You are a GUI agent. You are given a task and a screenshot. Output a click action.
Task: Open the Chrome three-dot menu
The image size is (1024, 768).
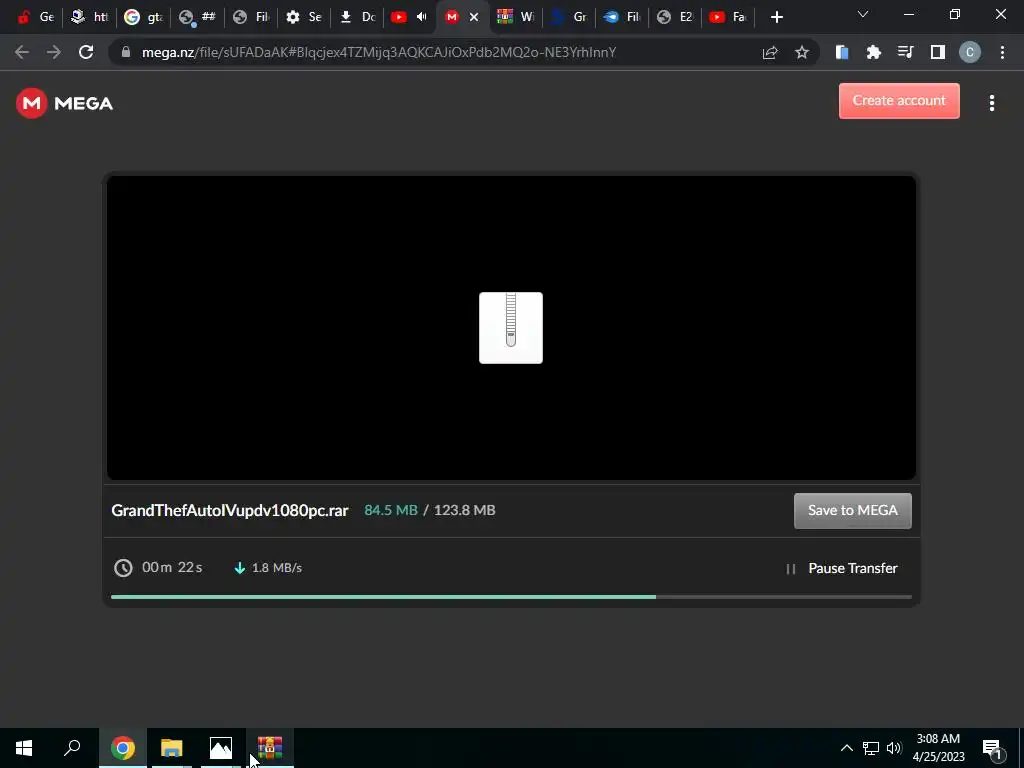[x=1002, y=52]
